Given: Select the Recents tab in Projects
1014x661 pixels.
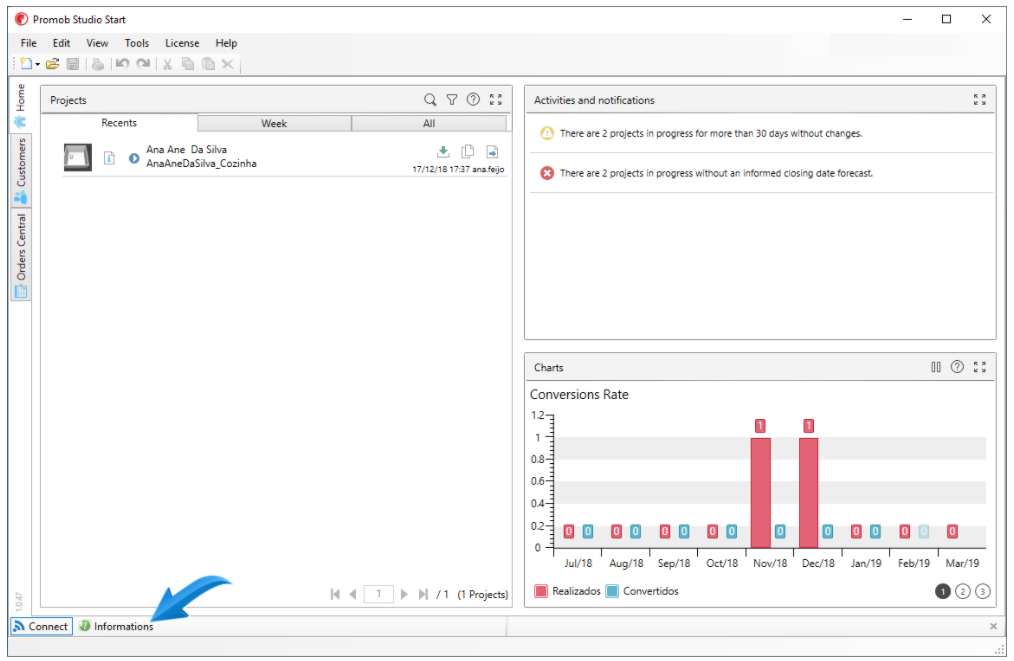Looking at the screenshot, I should pyautogui.click(x=119, y=123).
